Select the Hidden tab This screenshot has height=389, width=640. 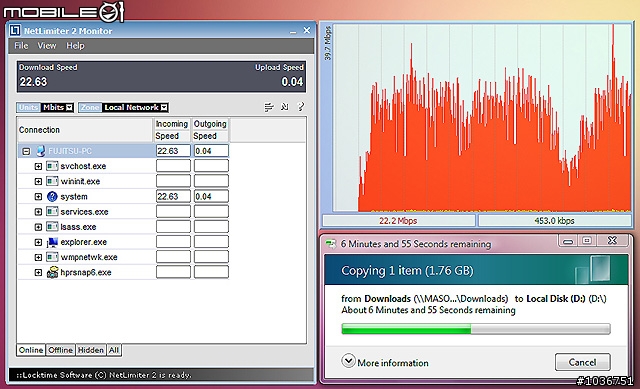pos(91,350)
